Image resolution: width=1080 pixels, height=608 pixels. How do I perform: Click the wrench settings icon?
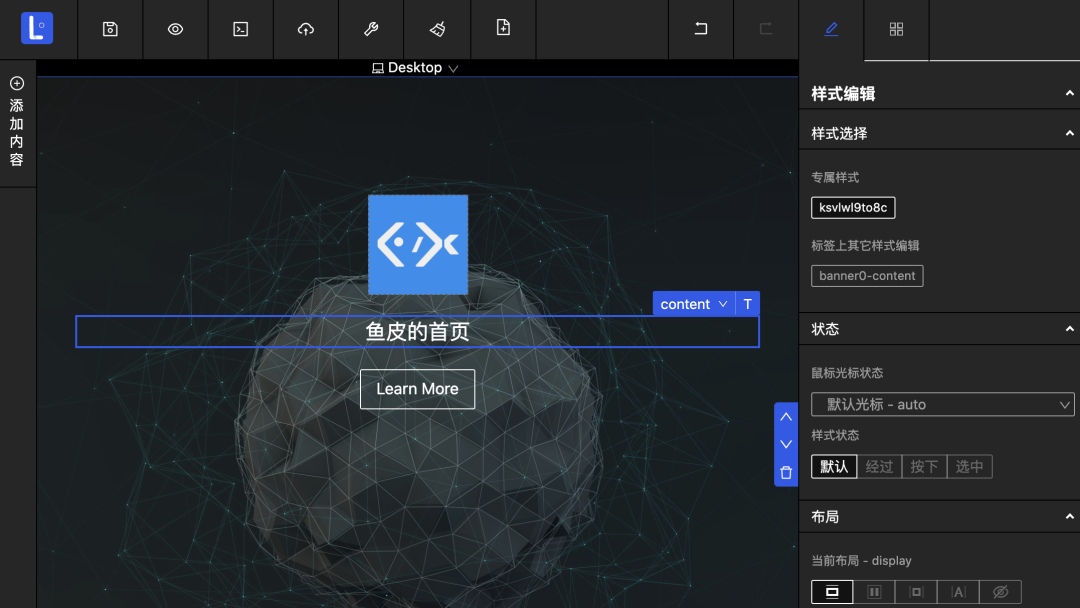point(371,29)
